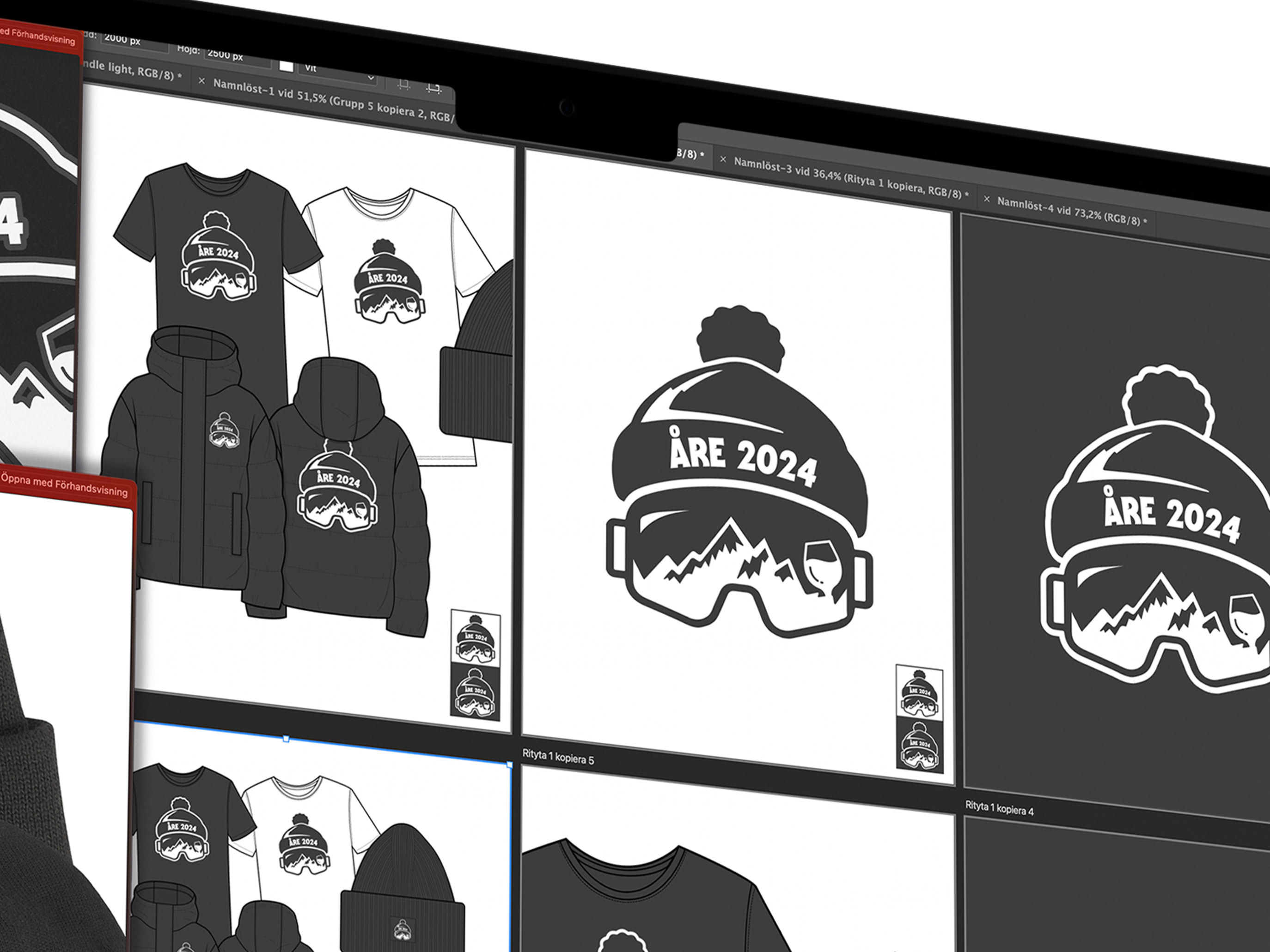Click the wine glass in the large goggle logo
Screen dimensions: 1270x952
coord(822,568)
